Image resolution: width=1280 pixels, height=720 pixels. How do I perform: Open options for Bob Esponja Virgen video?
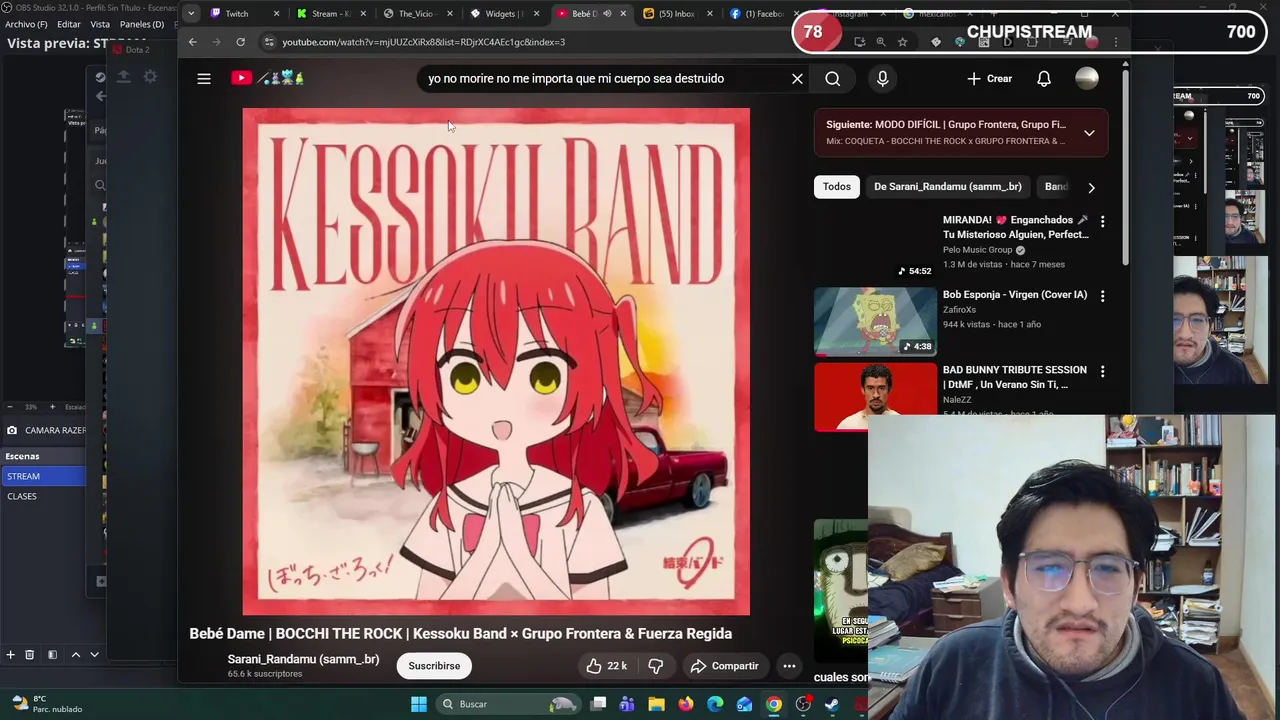pos(1102,296)
